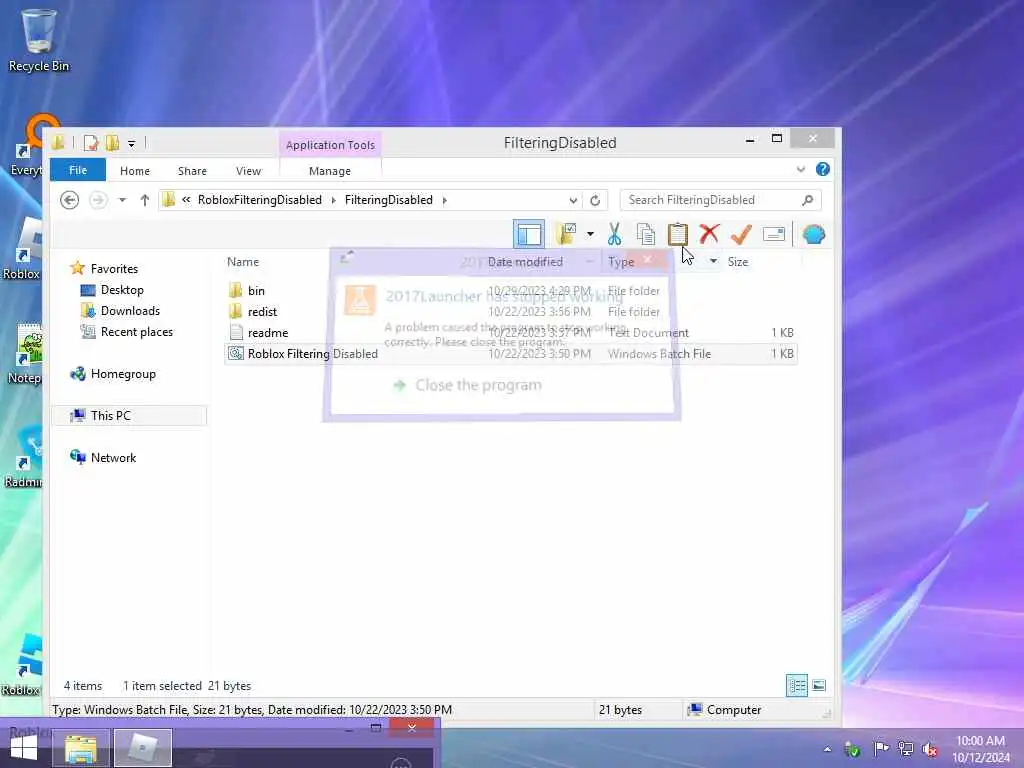Click the orange checkmark properties icon
The image size is (1024, 768).
(741, 234)
